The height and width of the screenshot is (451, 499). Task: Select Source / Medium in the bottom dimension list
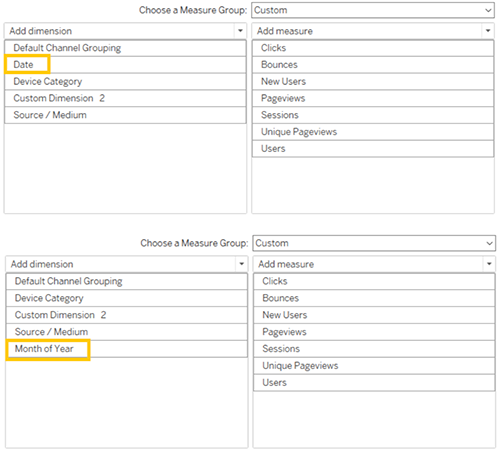(x=127, y=332)
